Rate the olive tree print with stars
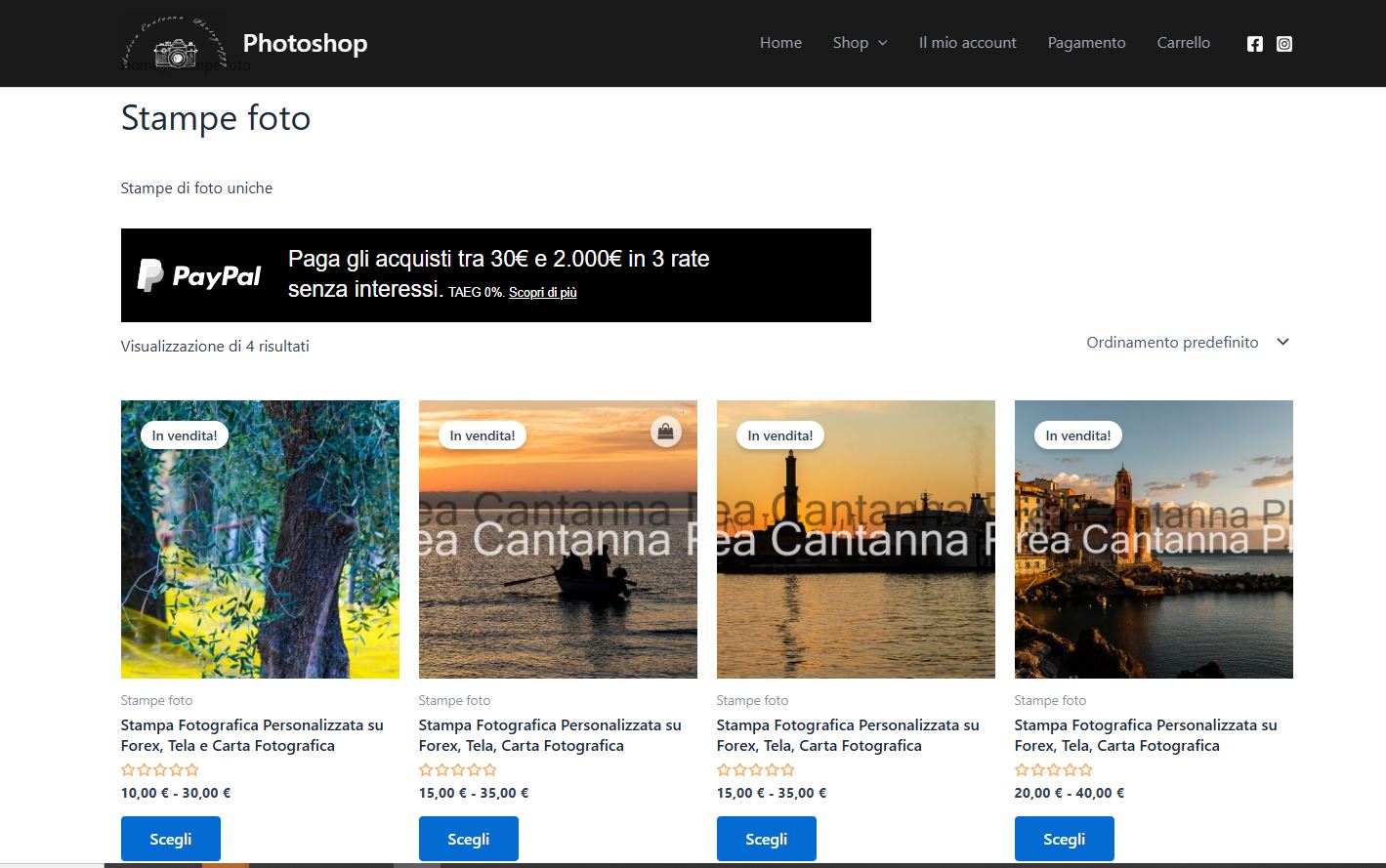The height and width of the screenshot is (868, 1386). 160,770
